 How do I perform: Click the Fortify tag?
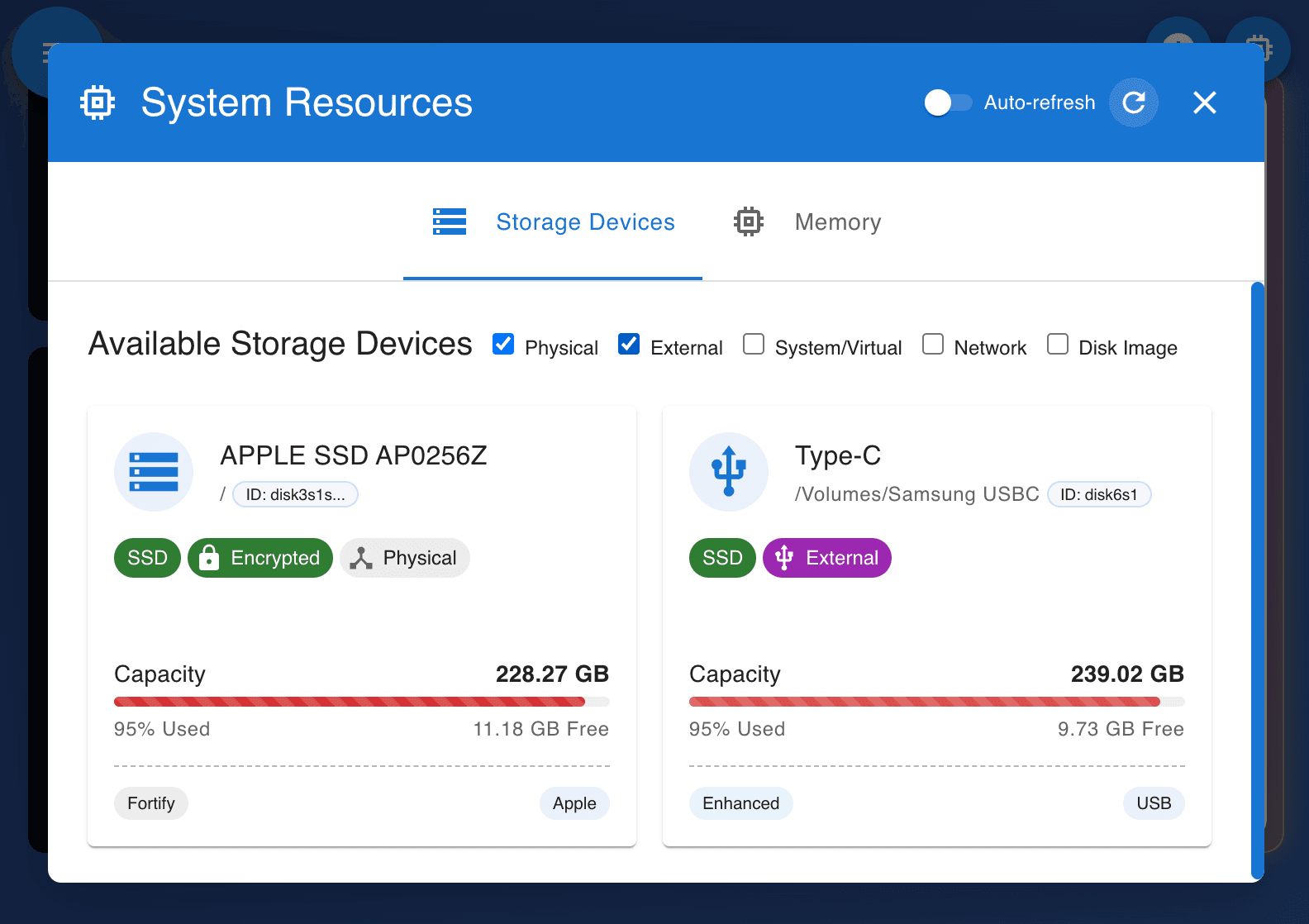point(151,803)
